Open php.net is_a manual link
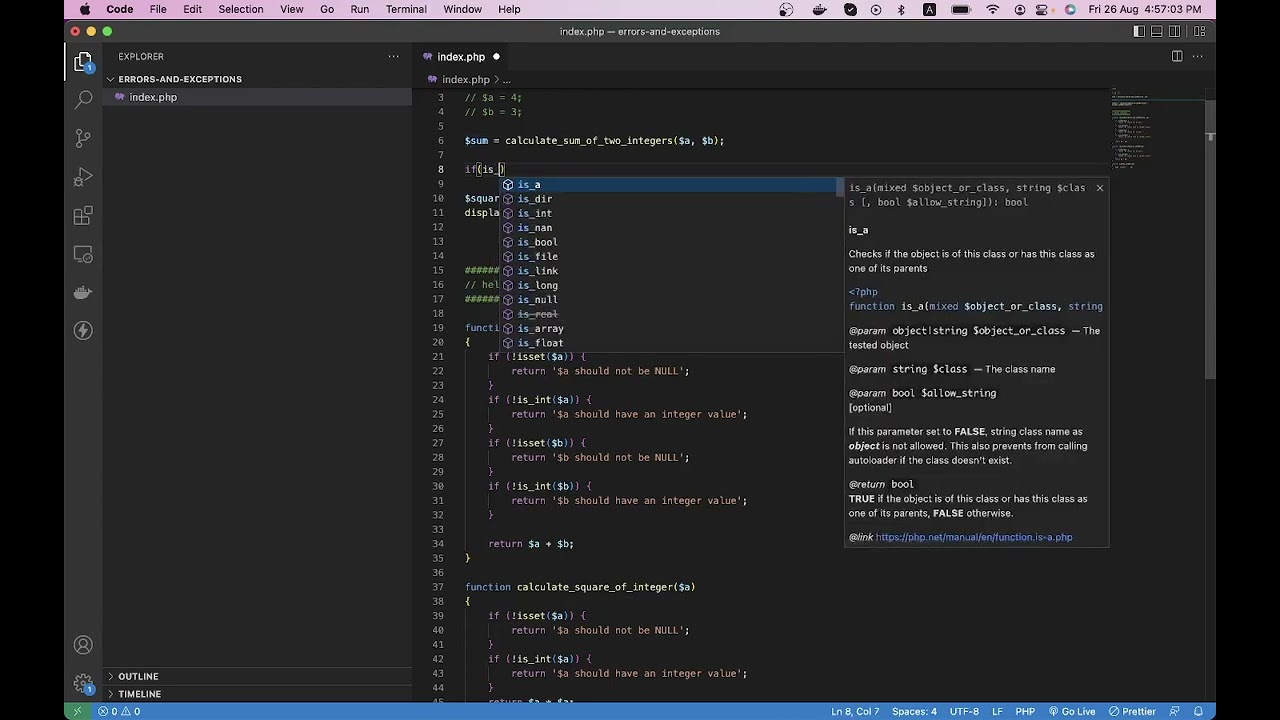 (x=974, y=537)
